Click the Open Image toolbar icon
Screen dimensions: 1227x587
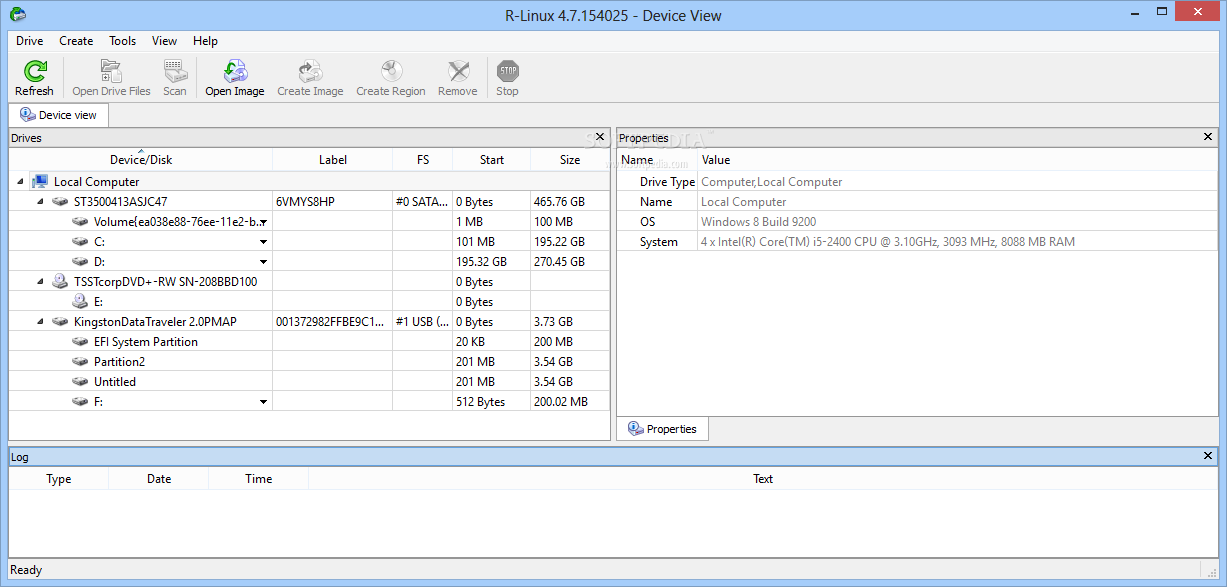(235, 71)
